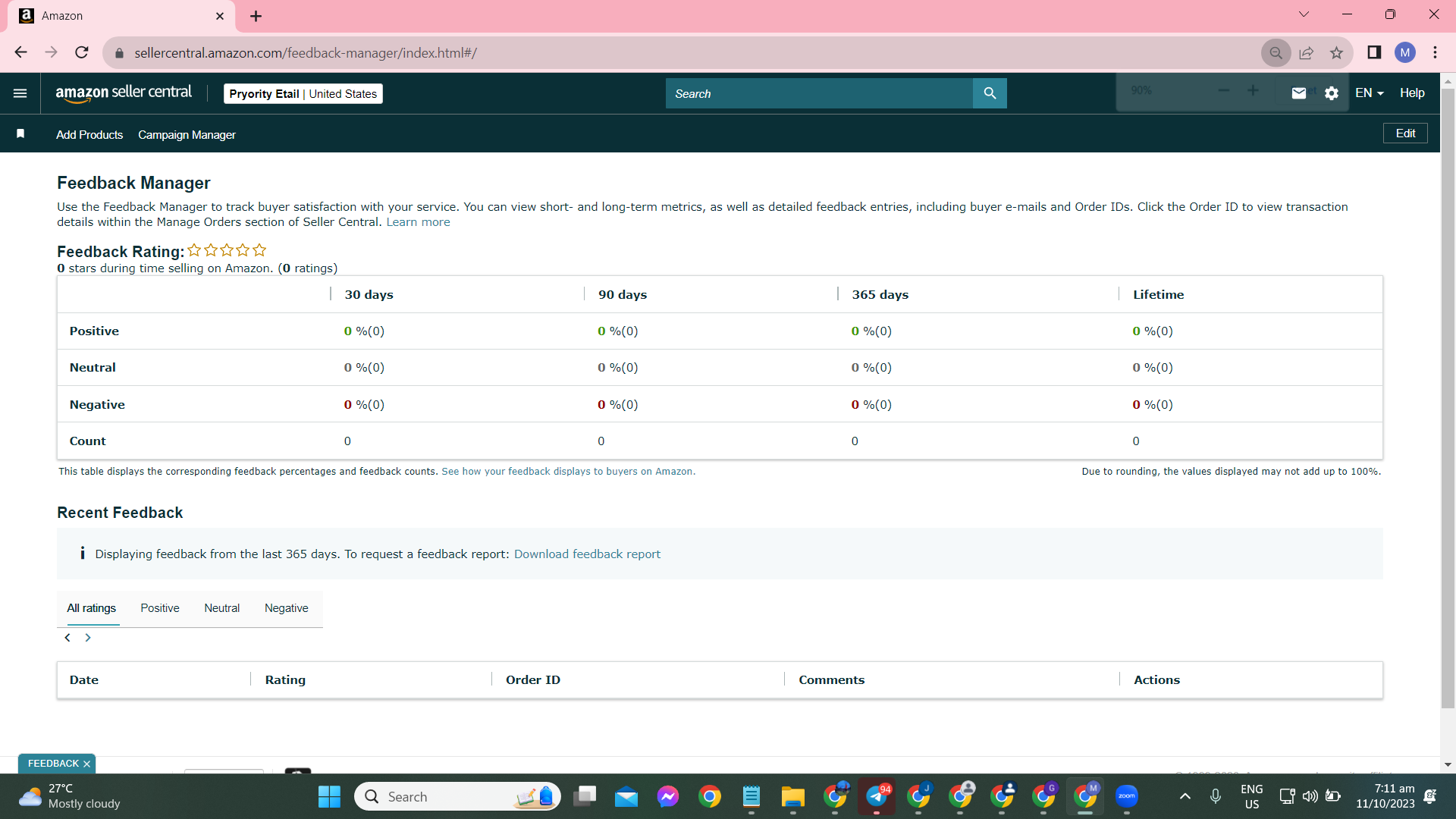Viewport: 1456px width, 819px height.
Task: Click the Edit favorites button
Action: pos(1406,133)
